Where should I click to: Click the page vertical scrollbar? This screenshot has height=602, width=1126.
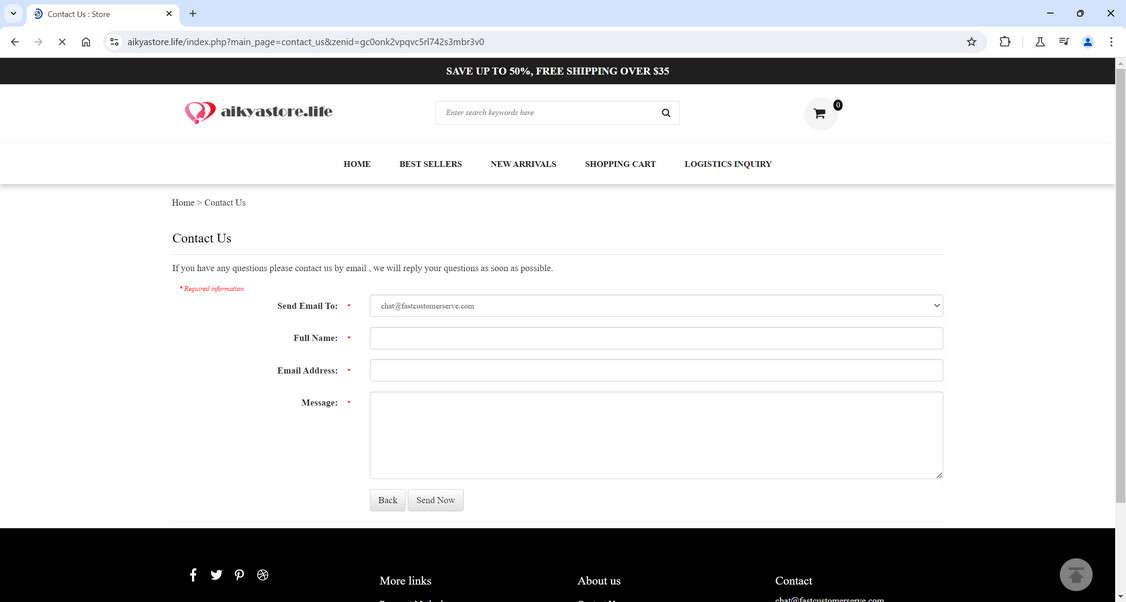1120,287
